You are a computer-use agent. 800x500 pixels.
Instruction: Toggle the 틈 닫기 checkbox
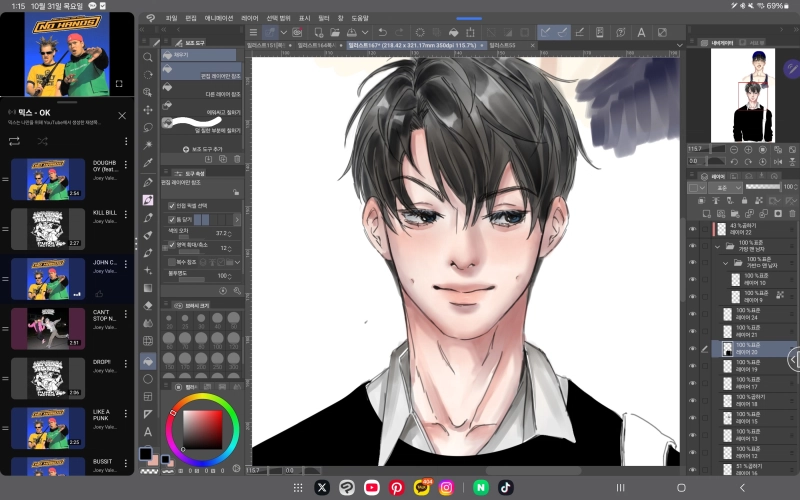(172, 219)
